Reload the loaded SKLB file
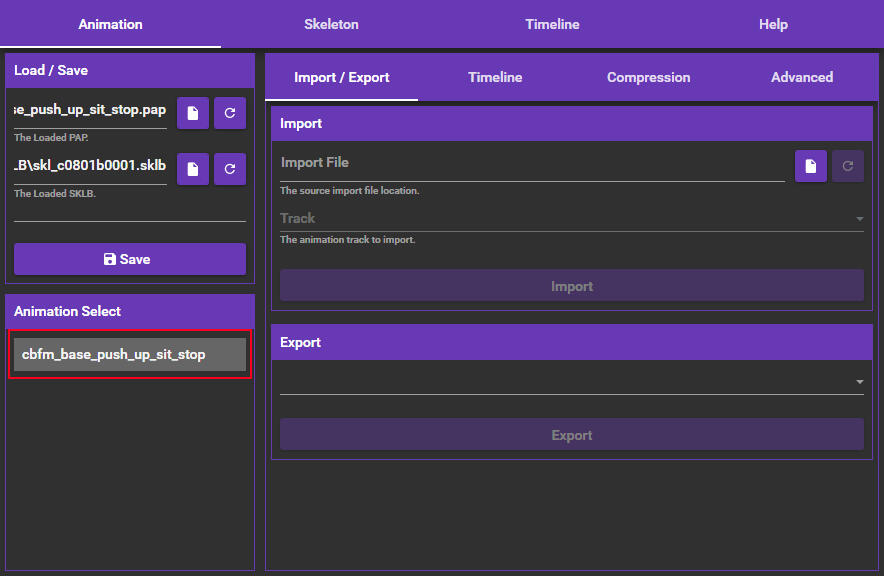Viewport: 884px width, 576px height. [230, 169]
